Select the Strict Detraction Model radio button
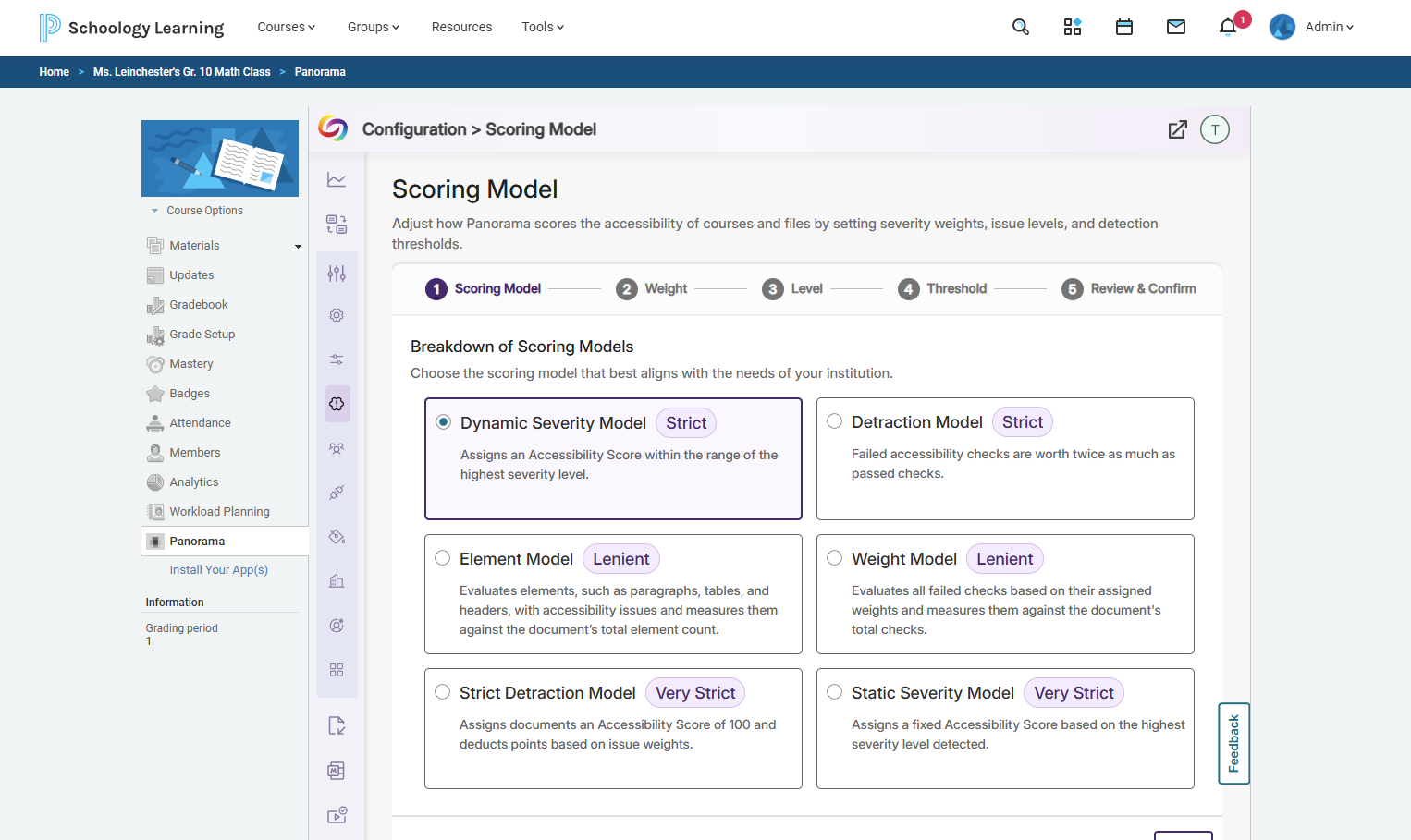The height and width of the screenshot is (840, 1411). point(443,692)
